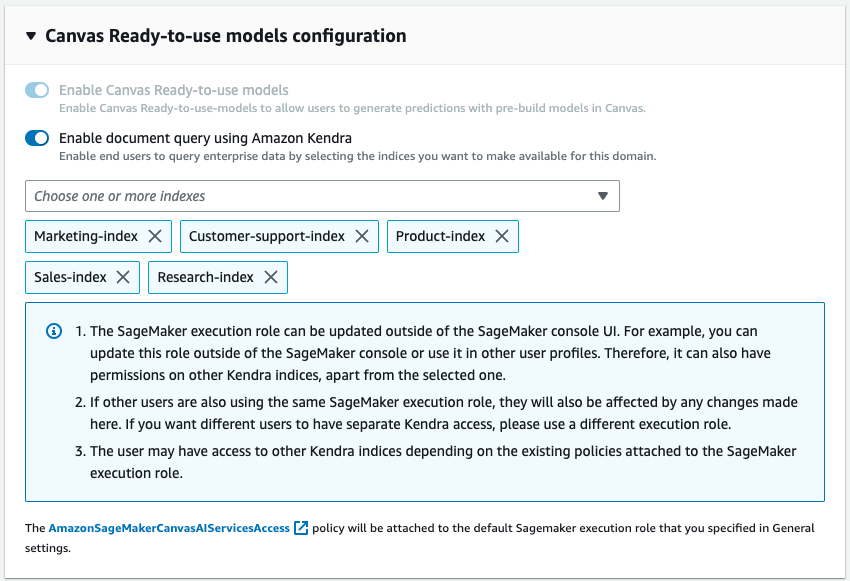Select the Sales-index tag label
The width and height of the screenshot is (850, 581).
(70, 277)
